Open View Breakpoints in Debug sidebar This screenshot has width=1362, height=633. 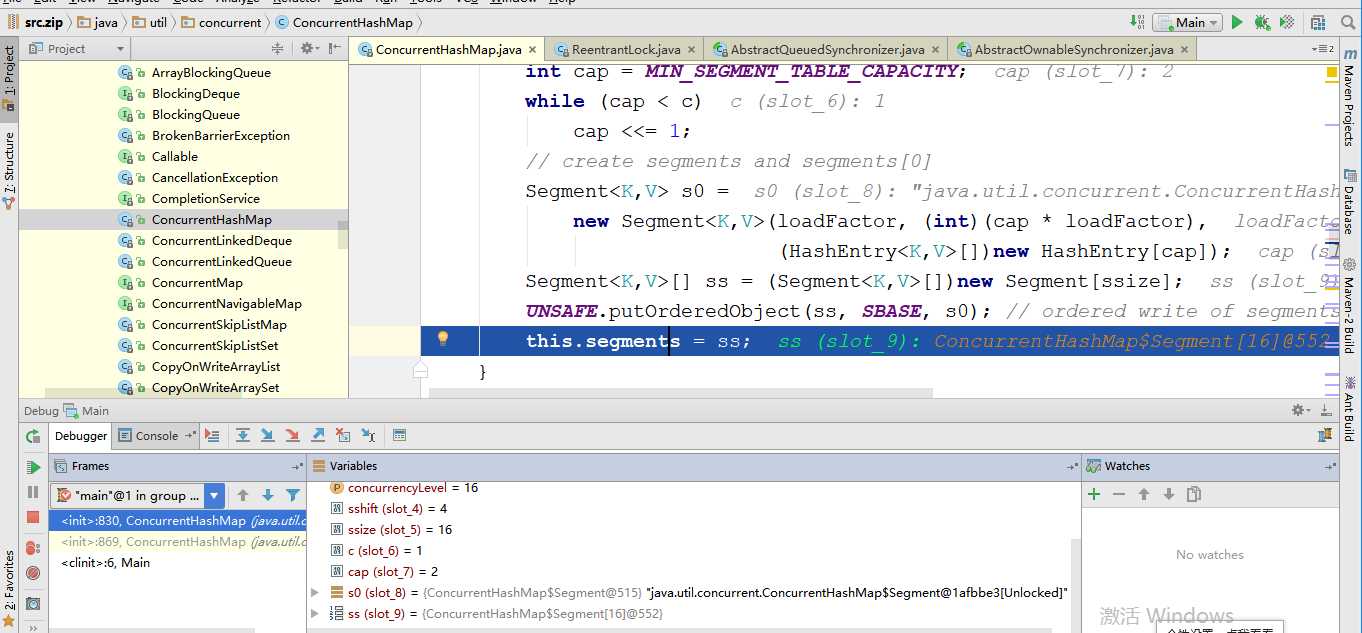click(33, 548)
